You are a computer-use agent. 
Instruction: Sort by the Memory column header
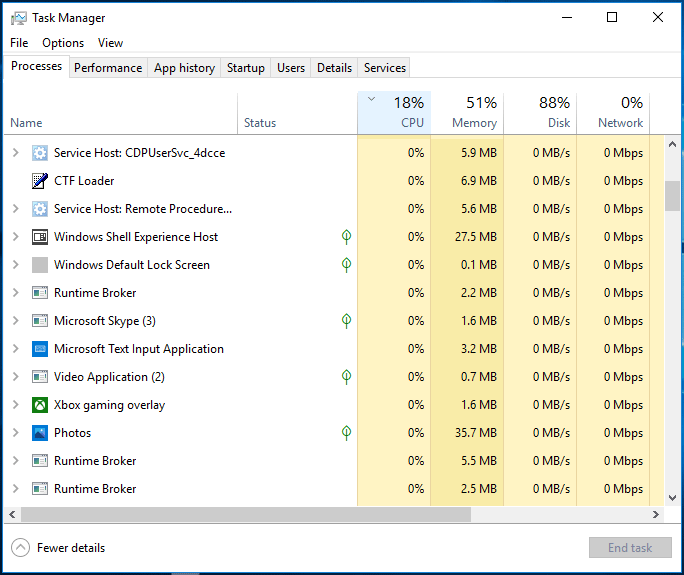(467, 113)
